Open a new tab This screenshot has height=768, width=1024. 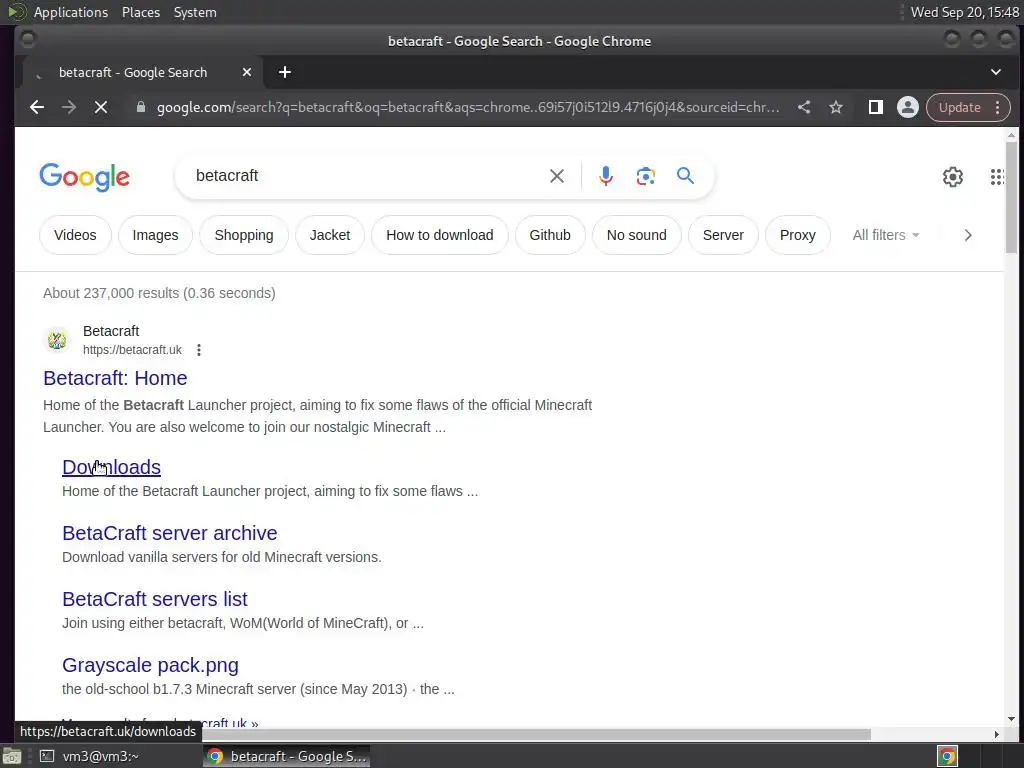point(285,72)
